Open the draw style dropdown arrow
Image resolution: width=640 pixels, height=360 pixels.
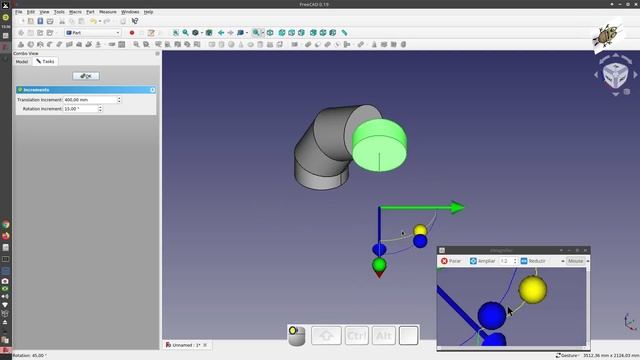(202, 33)
